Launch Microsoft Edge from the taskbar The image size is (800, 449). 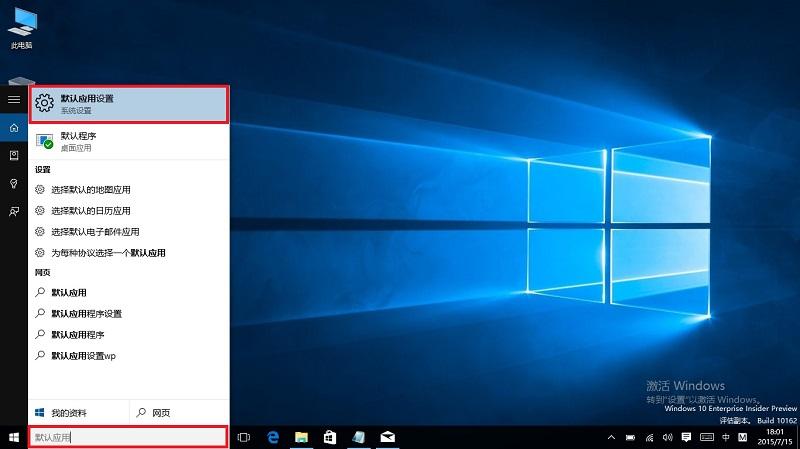[273, 437]
